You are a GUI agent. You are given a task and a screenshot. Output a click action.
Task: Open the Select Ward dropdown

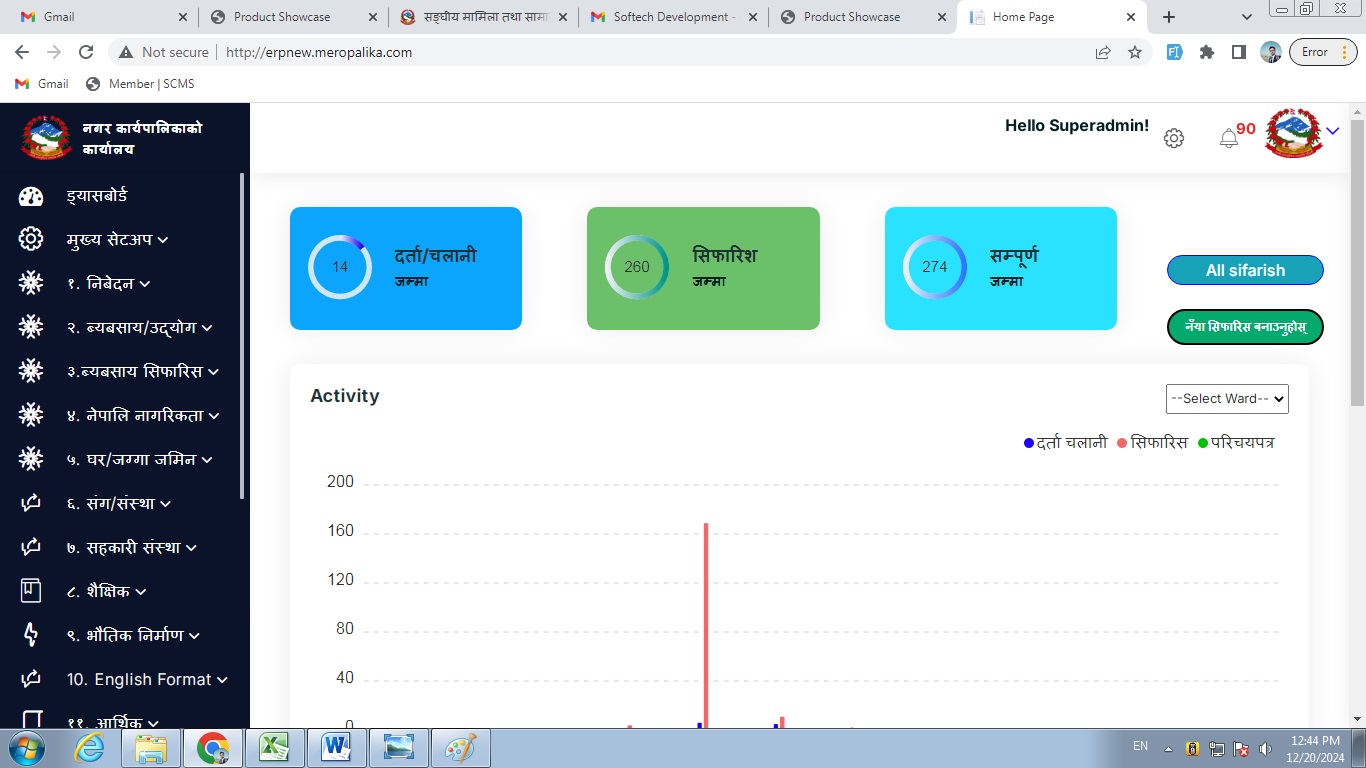[x=1227, y=398]
